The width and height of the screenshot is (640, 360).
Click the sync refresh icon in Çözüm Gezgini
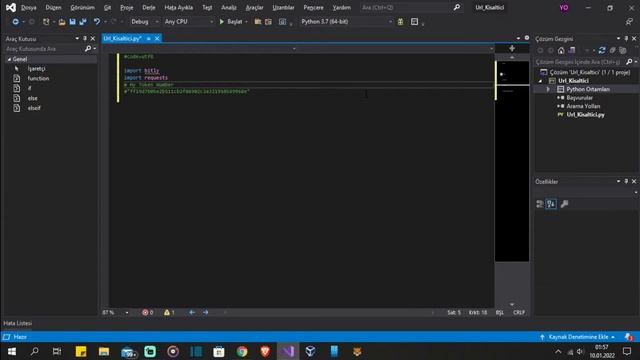[602, 50]
